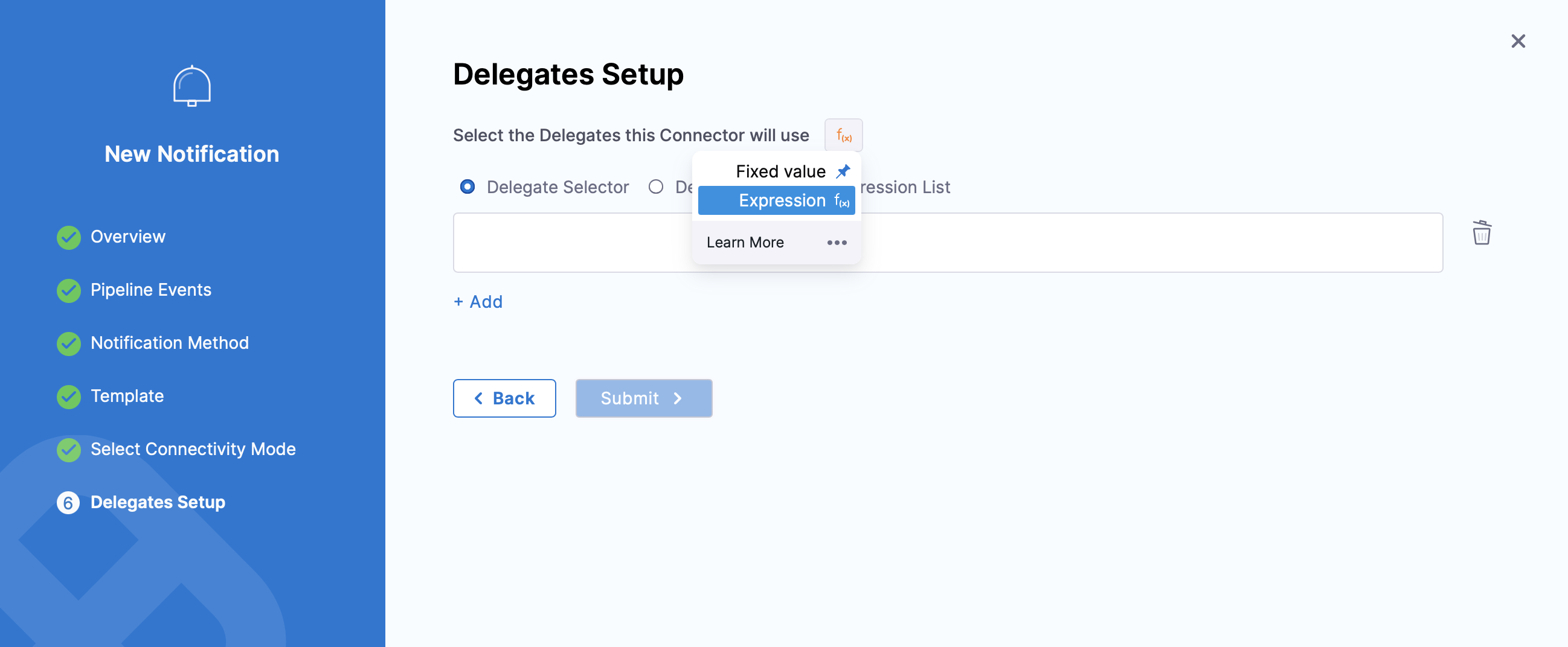Click the notification bell icon
Viewport: 1568px width, 647px height.
coord(191,86)
